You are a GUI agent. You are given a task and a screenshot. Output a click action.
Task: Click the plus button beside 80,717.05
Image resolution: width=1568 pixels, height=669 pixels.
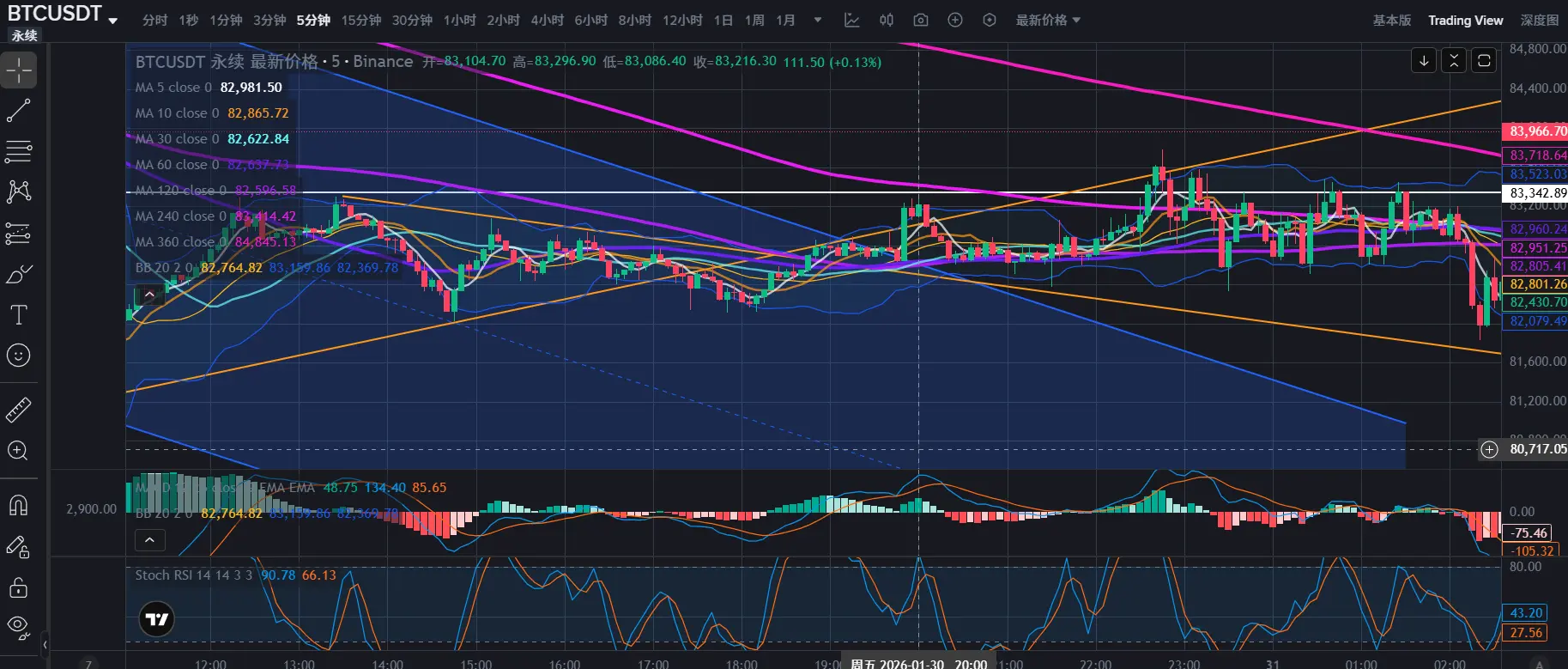[1489, 449]
